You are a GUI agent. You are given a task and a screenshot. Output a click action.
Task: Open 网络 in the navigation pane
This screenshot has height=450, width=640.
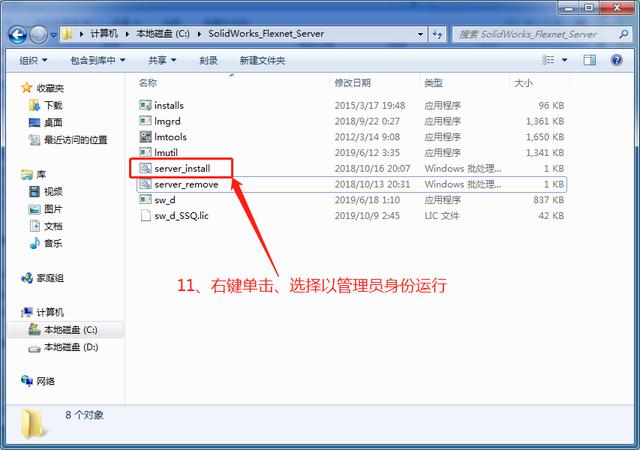[x=45, y=381]
